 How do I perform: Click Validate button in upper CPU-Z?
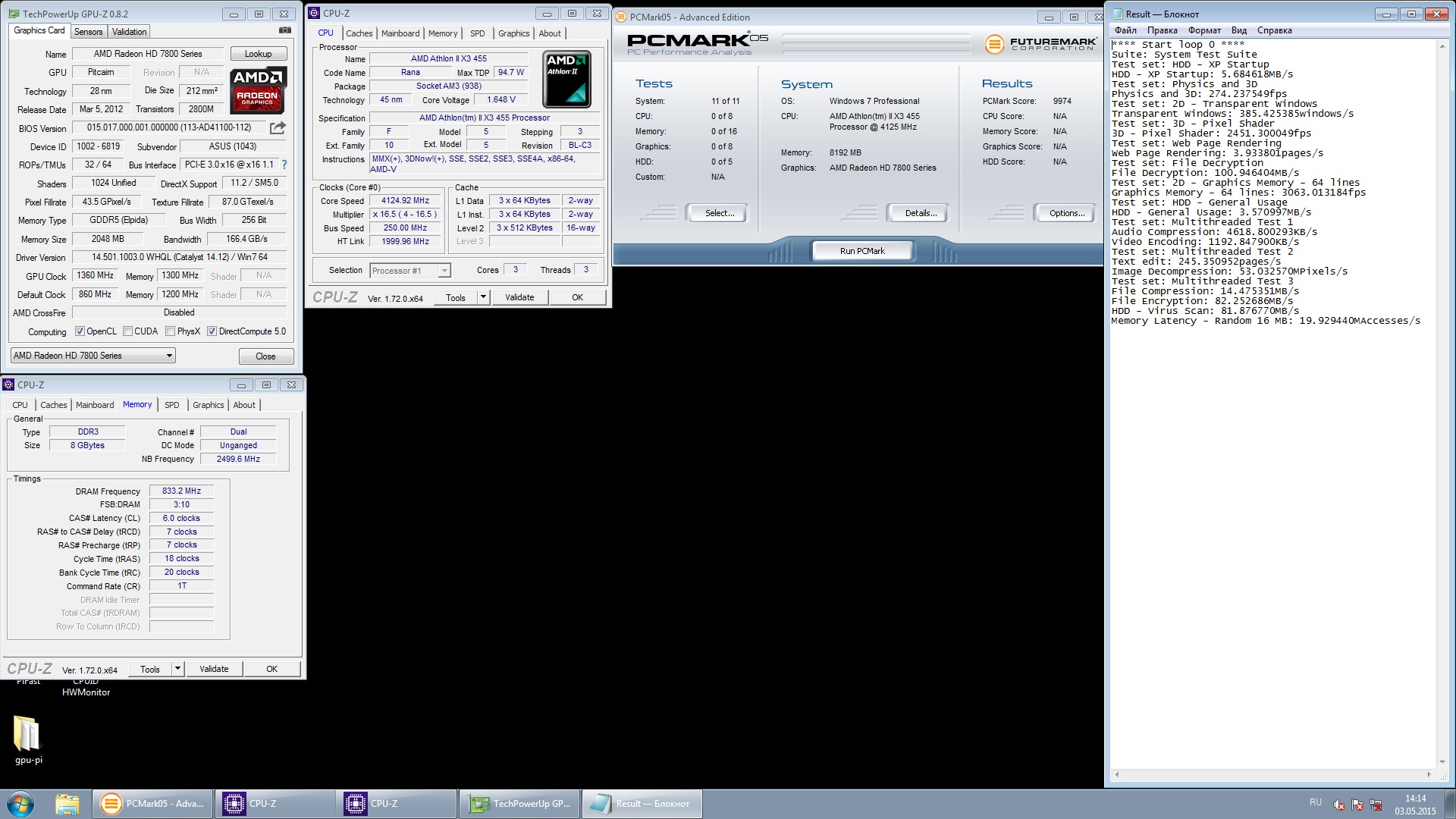(x=519, y=297)
